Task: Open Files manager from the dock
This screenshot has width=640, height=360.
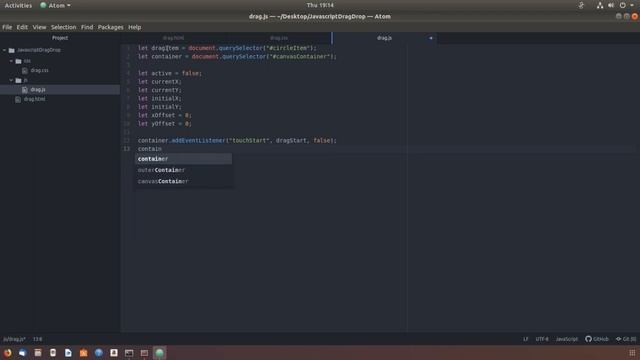Action: point(38,353)
